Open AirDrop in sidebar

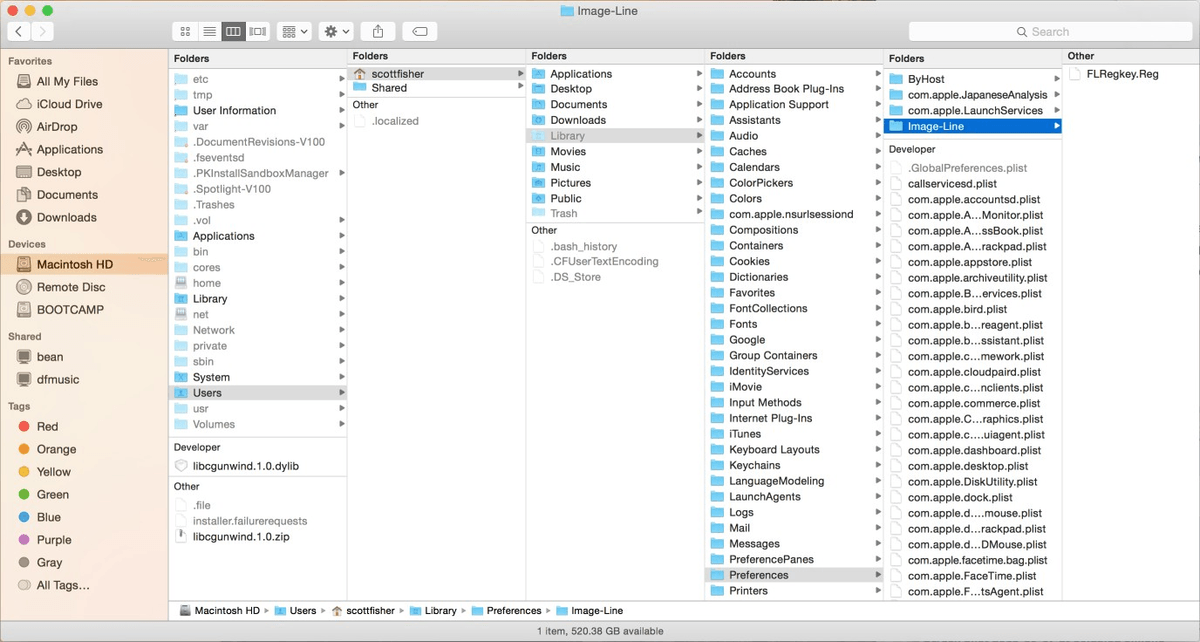[57, 127]
